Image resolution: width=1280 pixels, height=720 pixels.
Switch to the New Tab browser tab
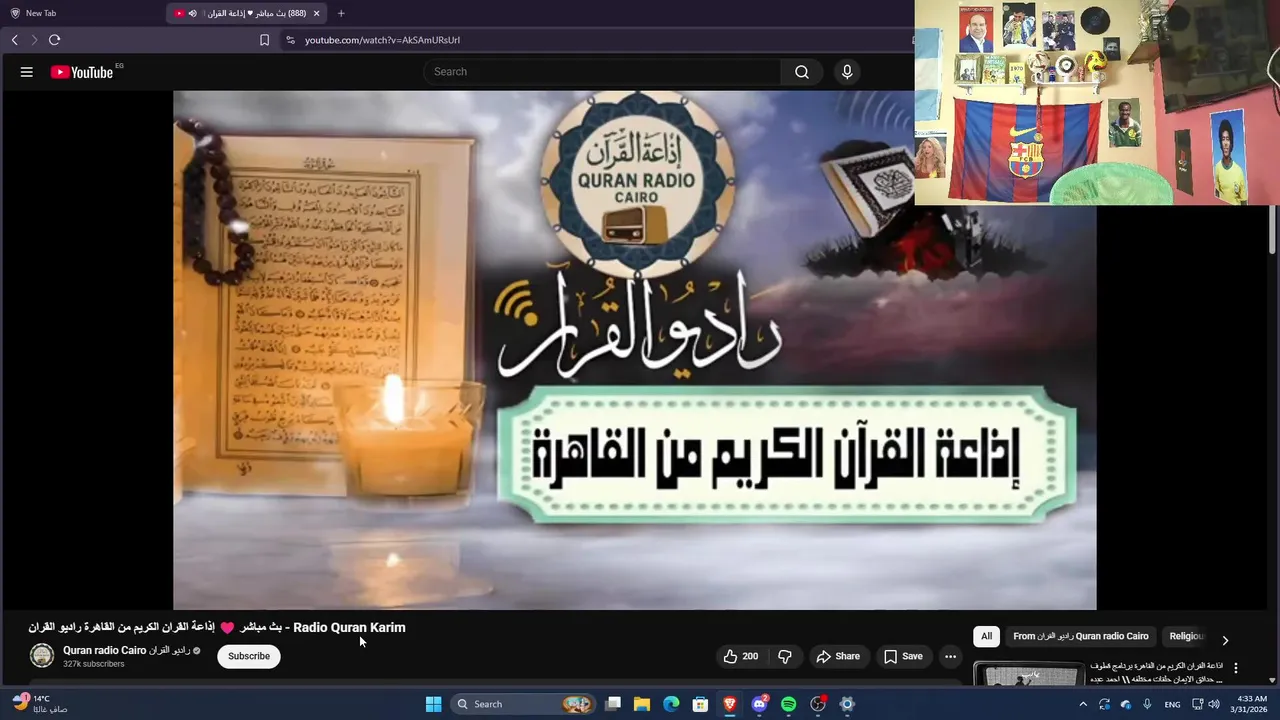coord(80,13)
